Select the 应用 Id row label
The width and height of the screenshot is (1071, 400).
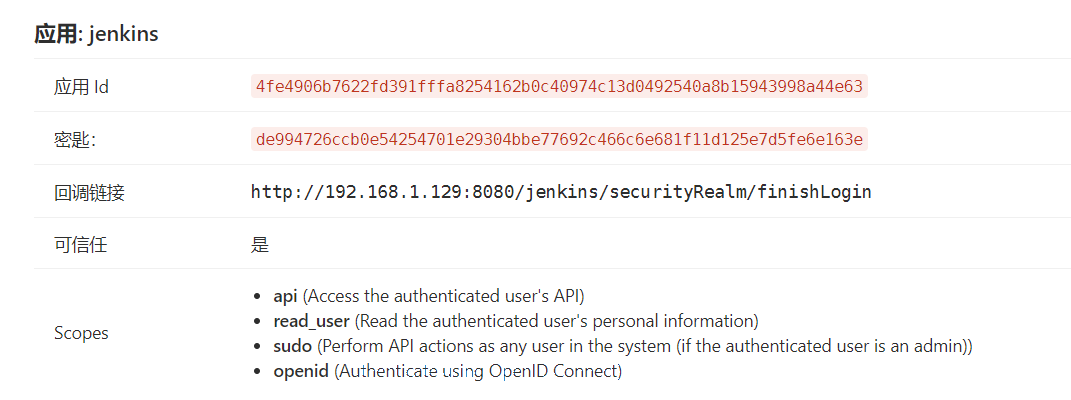click(81, 87)
